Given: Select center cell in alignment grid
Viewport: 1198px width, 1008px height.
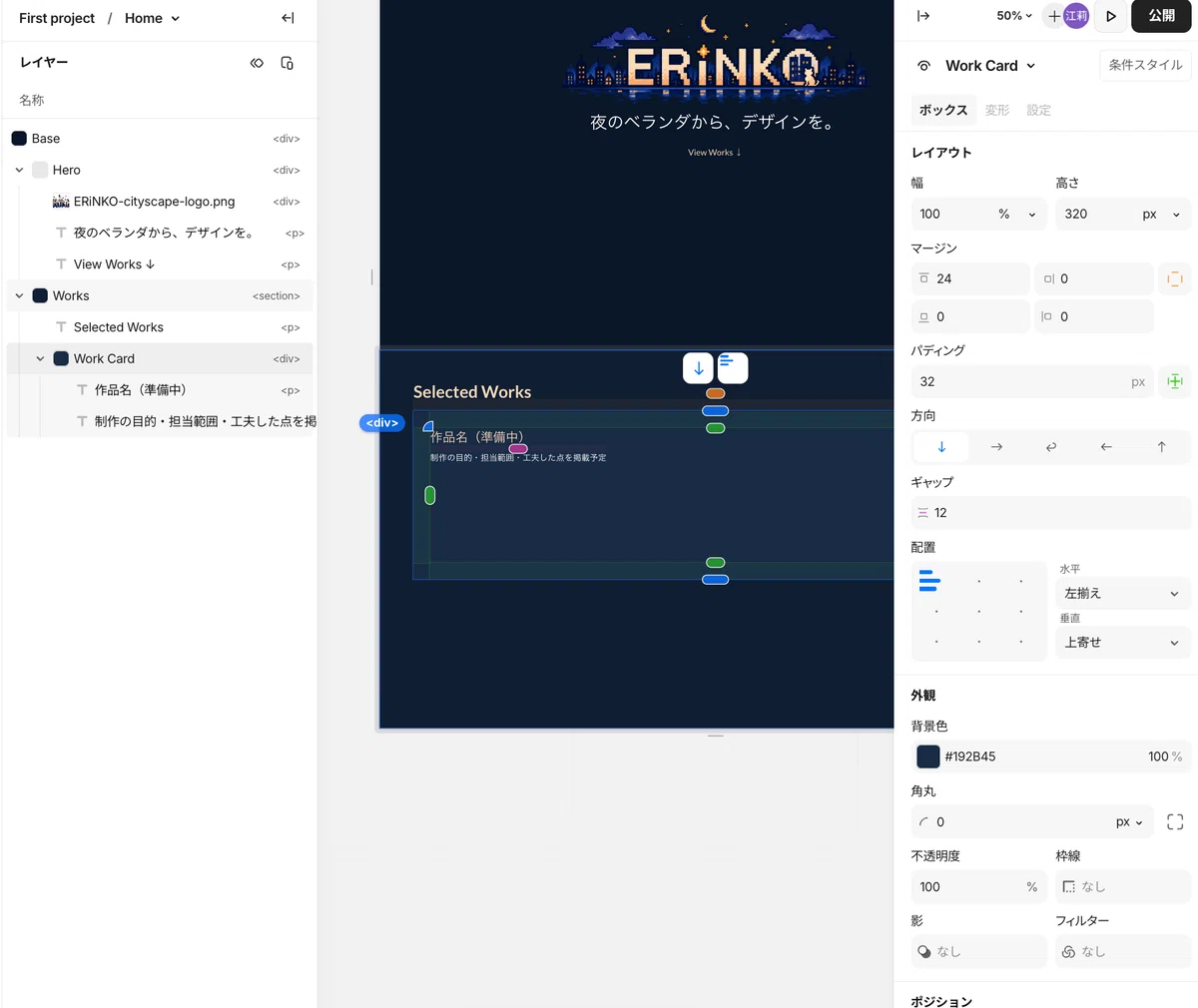Looking at the screenshot, I should tap(978, 611).
